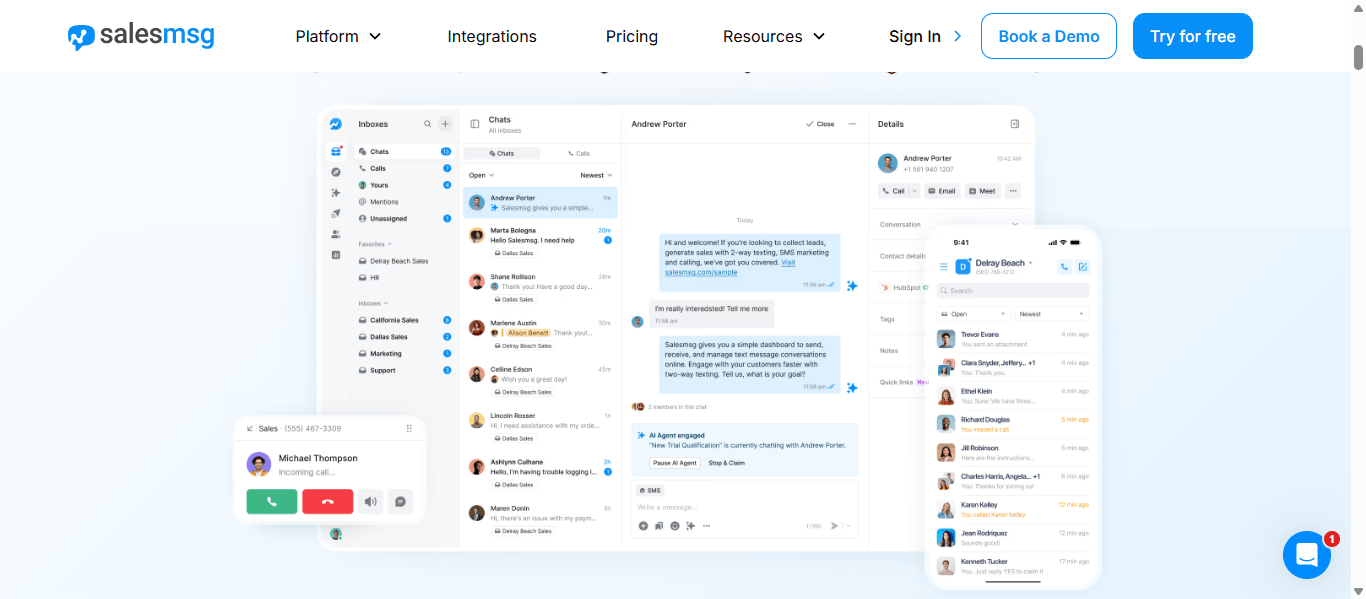Screen dimensions: 1366x599
Task: Open the Platform dropdown menu
Action: coord(338,36)
